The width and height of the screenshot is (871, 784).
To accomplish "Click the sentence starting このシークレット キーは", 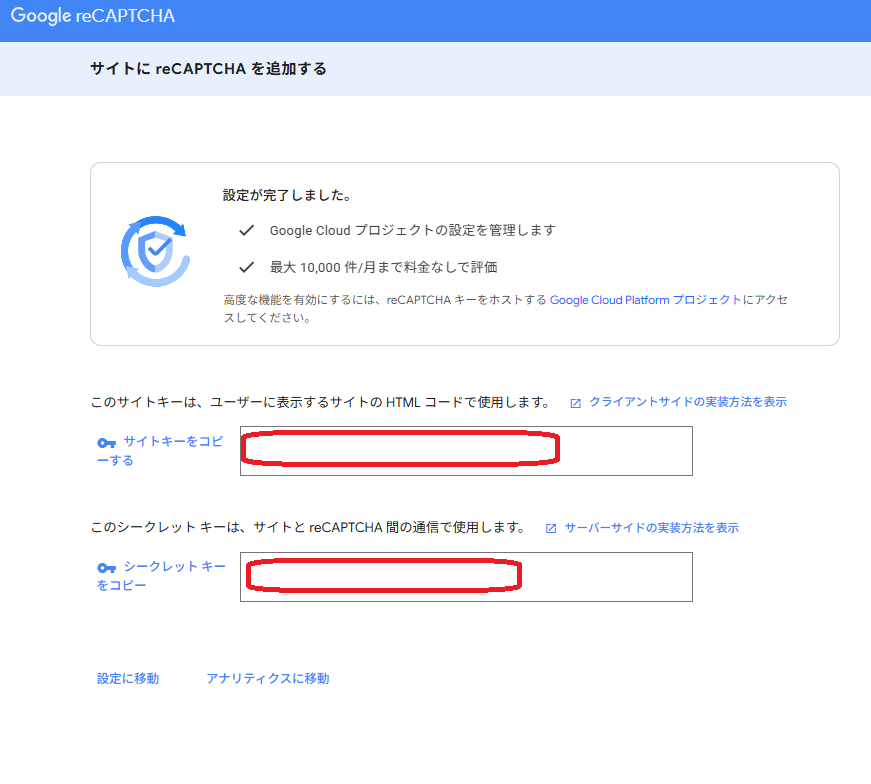I will [308, 527].
